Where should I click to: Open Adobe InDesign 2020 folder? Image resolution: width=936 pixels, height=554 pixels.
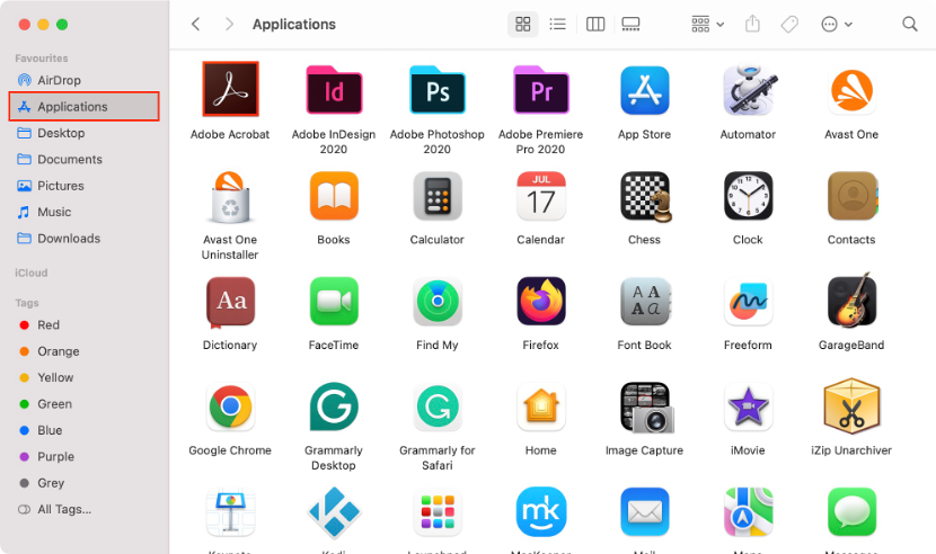pyautogui.click(x=334, y=90)
